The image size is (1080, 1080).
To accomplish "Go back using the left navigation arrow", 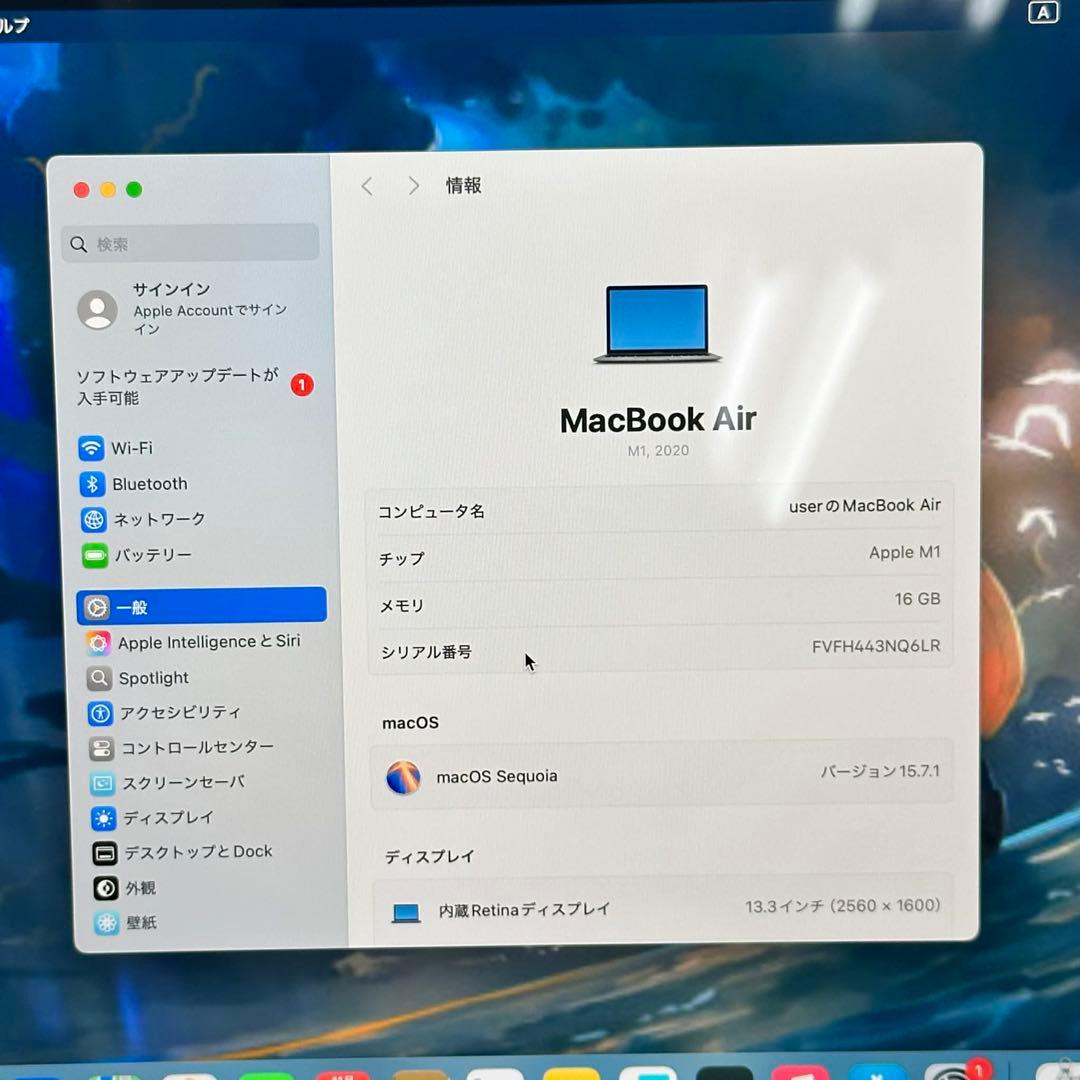I will coord(366,185).
